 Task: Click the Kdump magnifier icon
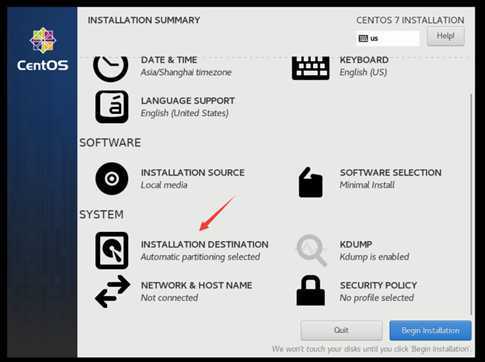coord(311,250)
